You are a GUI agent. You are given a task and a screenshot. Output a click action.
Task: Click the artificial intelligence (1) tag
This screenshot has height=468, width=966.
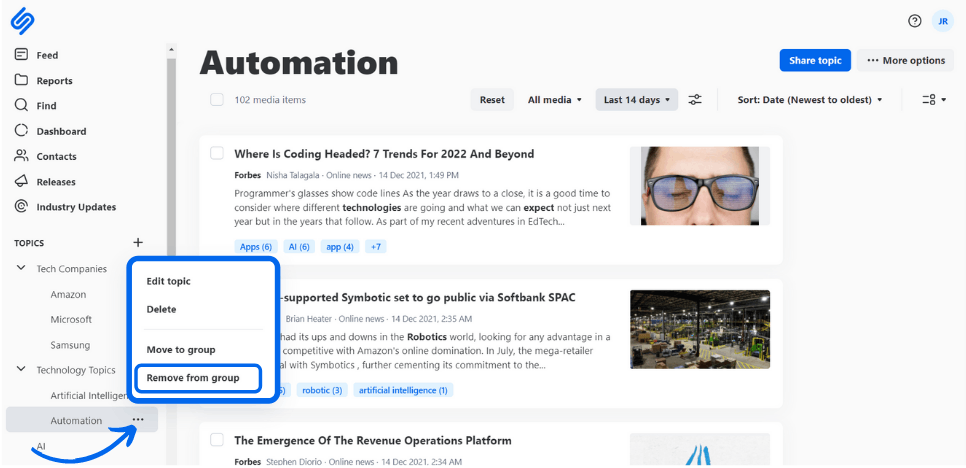[404, 390]
